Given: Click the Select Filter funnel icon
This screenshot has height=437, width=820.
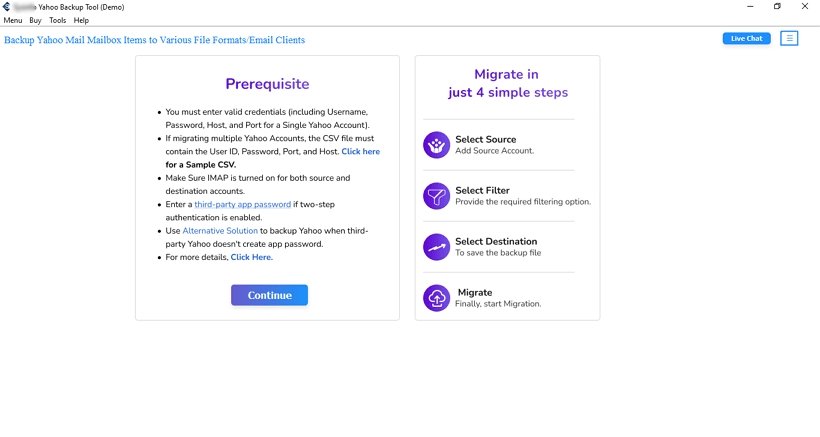Looking at the screenshot, I should (x=436, y=196).
